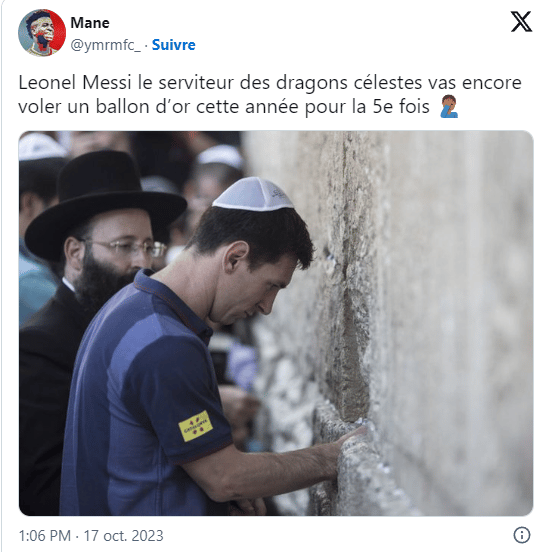Open the embedded tweet photo
Viewport: 543px width, 552px height.
coord(276,323)
